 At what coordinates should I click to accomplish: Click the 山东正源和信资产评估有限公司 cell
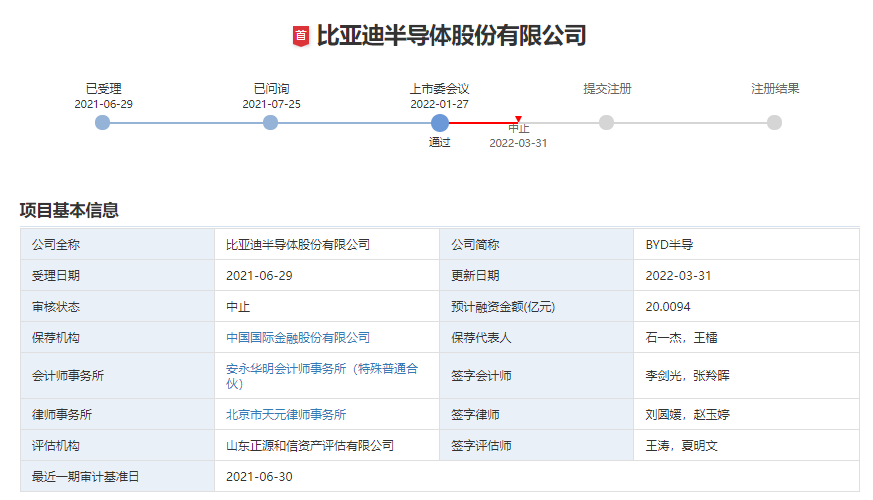coord(310,446)
